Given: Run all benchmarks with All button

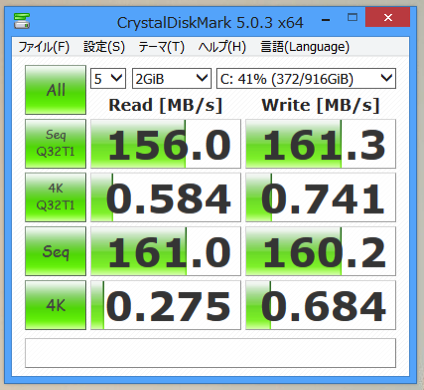Looking at the screenshot, I should 56,90.
